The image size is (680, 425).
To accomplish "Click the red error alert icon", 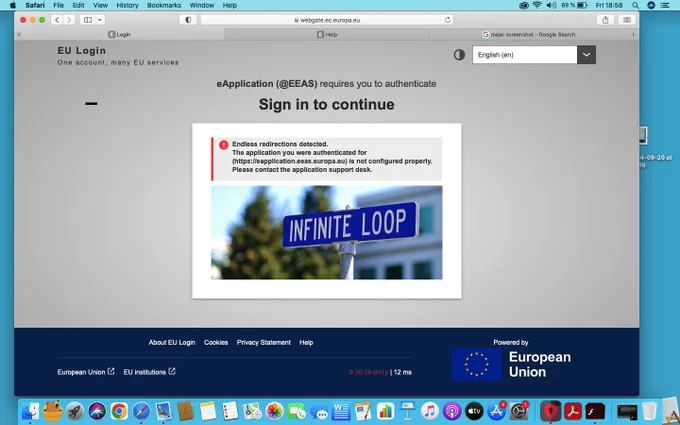I will coord(223,145).
